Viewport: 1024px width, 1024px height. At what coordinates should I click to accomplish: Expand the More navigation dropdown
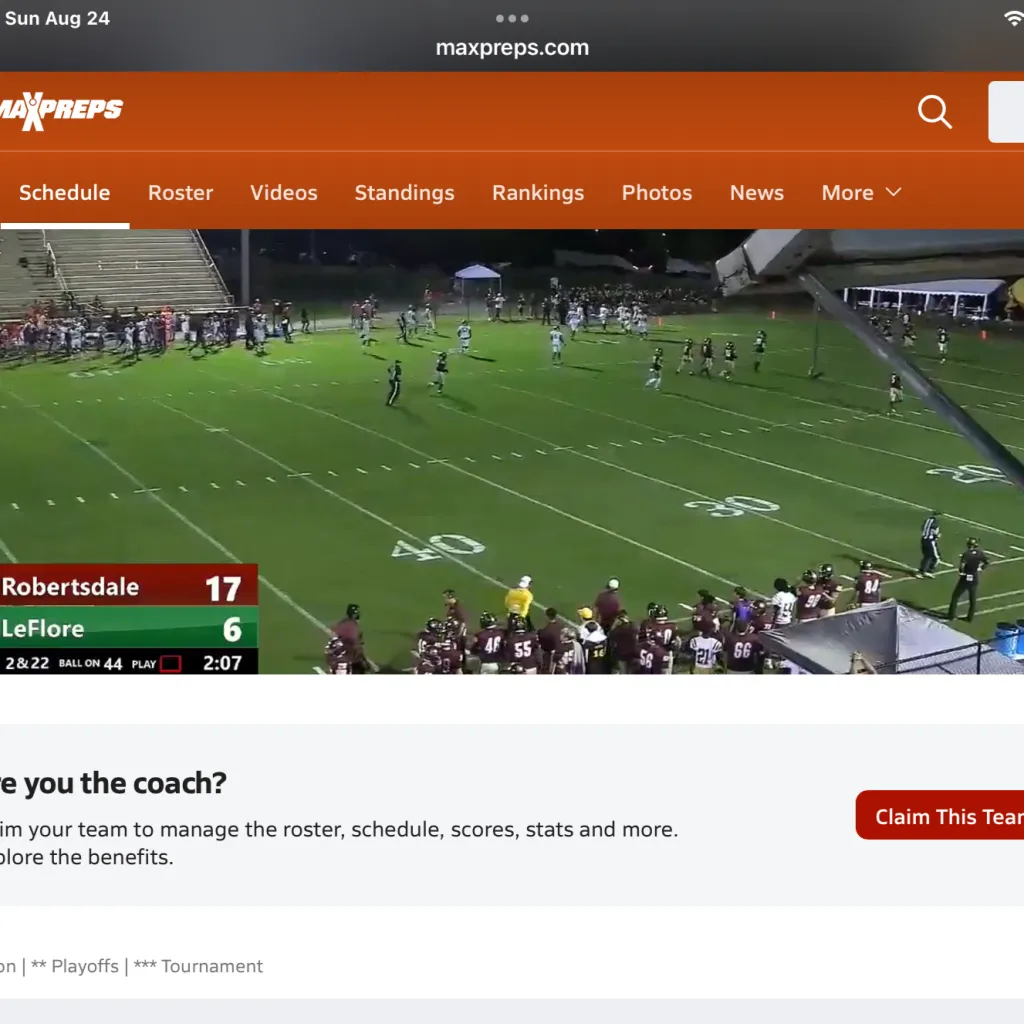[861, 193]
